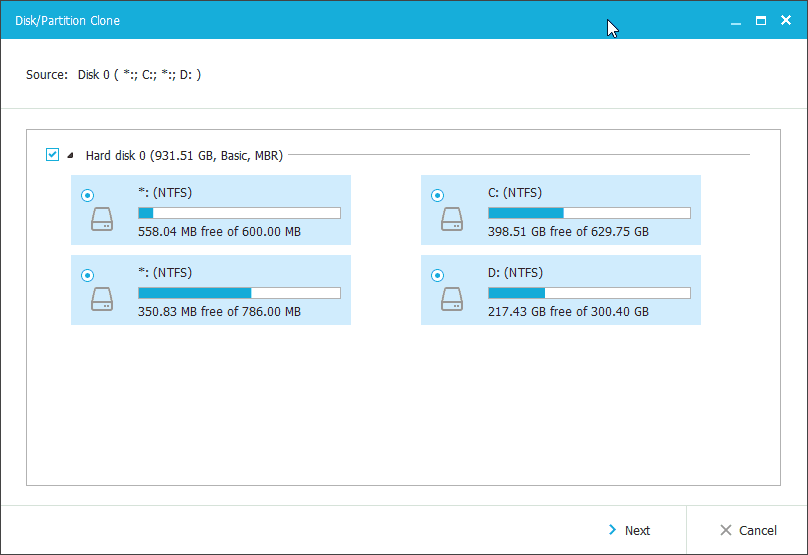Close the Disk/Partition Clone window
Image resolution: width=808 pixels, height=555 pixels.
point(787,20)
